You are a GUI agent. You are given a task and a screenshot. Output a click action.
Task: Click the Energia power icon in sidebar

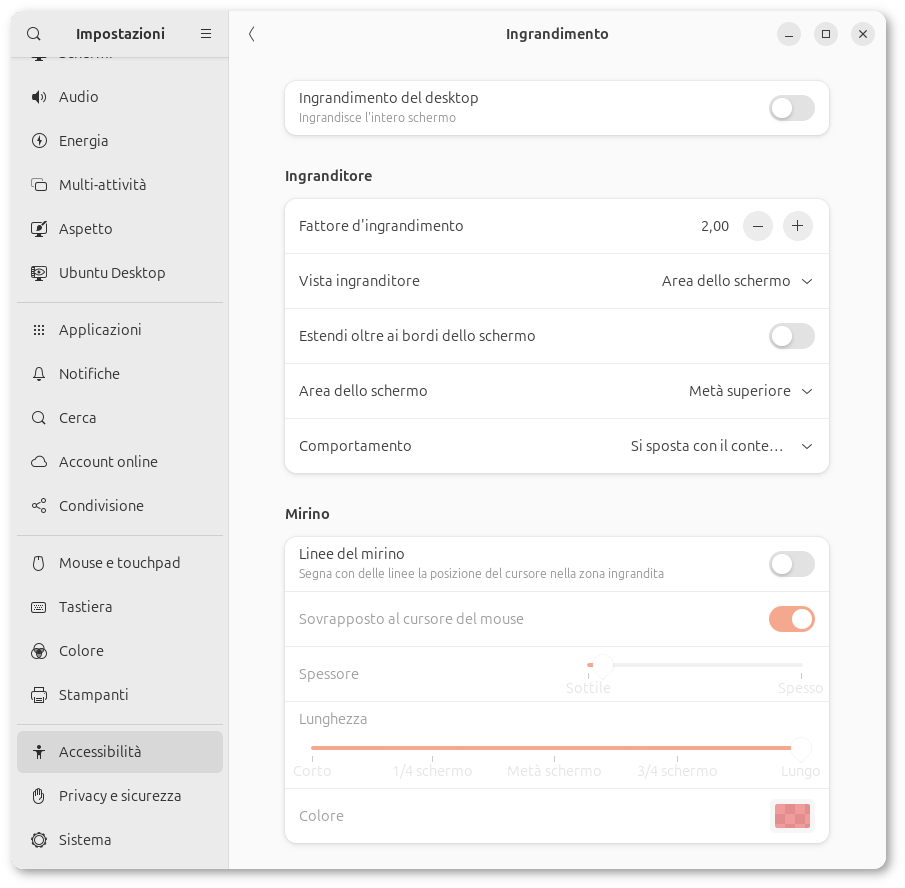39,141
